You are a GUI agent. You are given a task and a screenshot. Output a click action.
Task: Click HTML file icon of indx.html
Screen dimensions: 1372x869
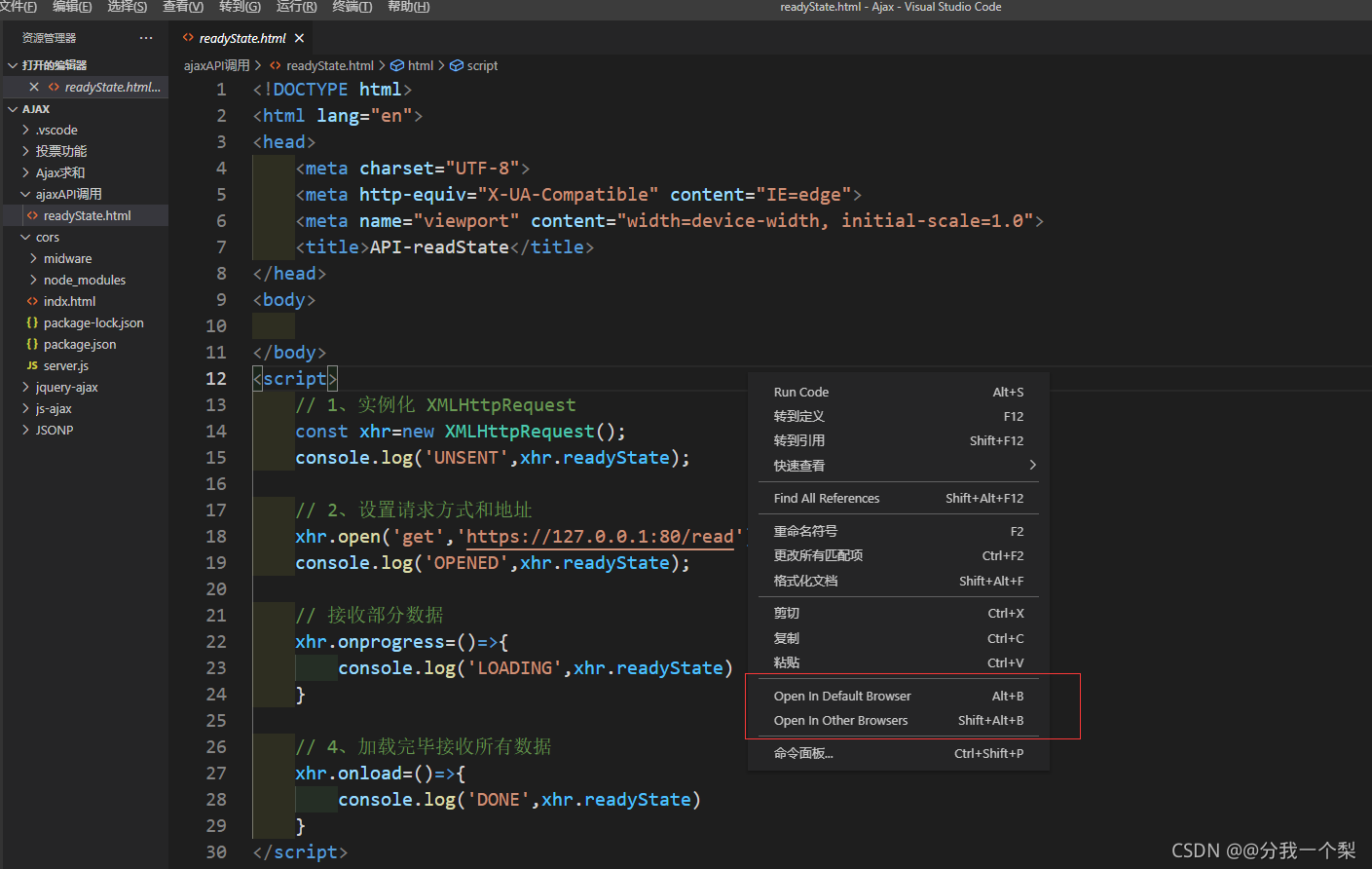point(32,301)
